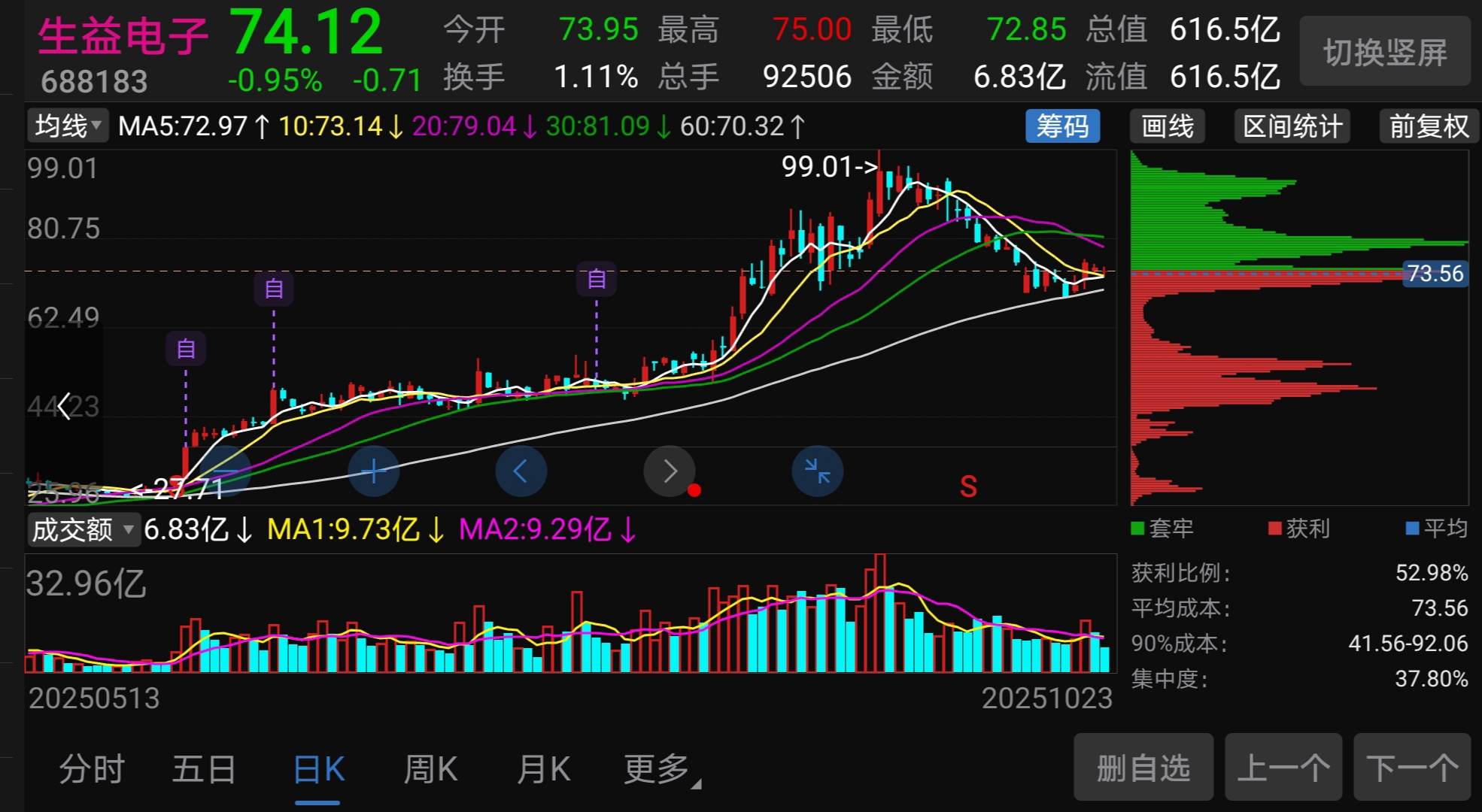The image size is (1482, 812).
Task: Click the left chevron on chart edge
Action: coord(65,407)
